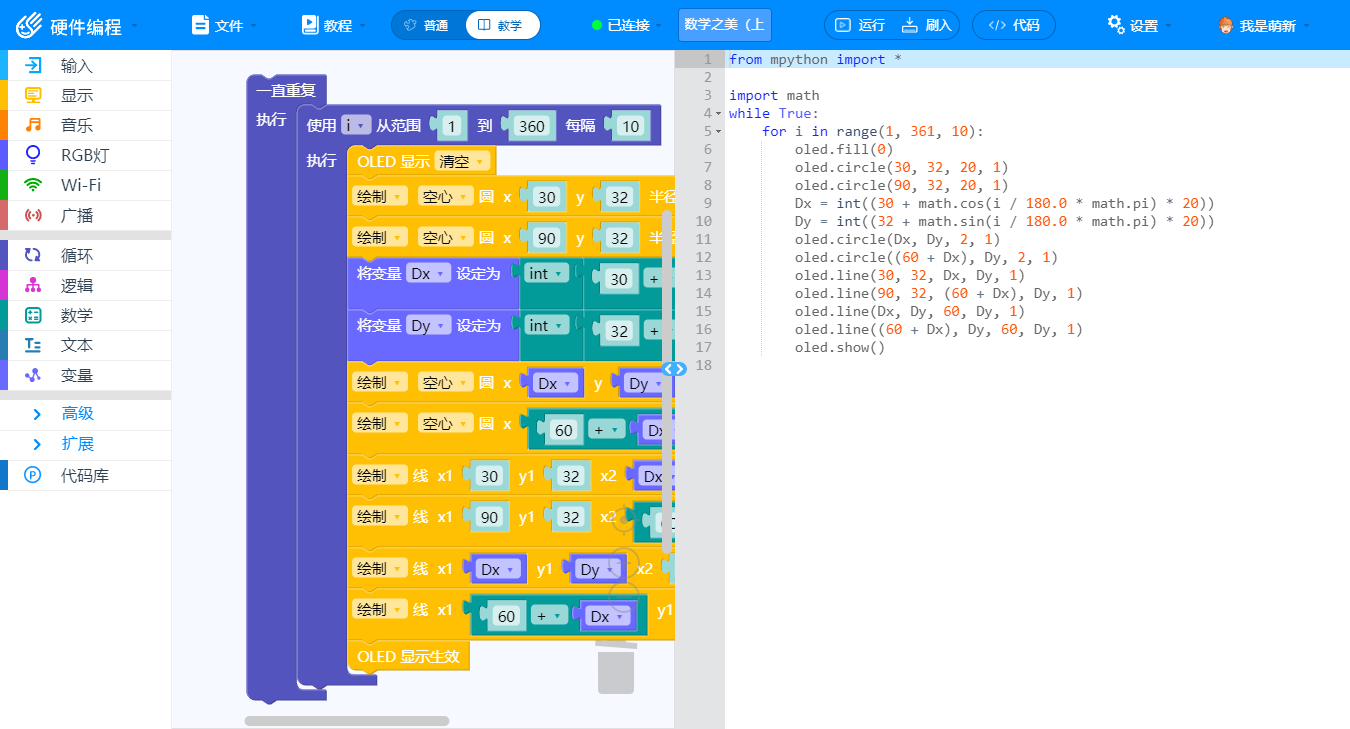1350x729 pixels.
Task: Click the 运行 button
Action: pyautogui.click(x=859, y=25)
